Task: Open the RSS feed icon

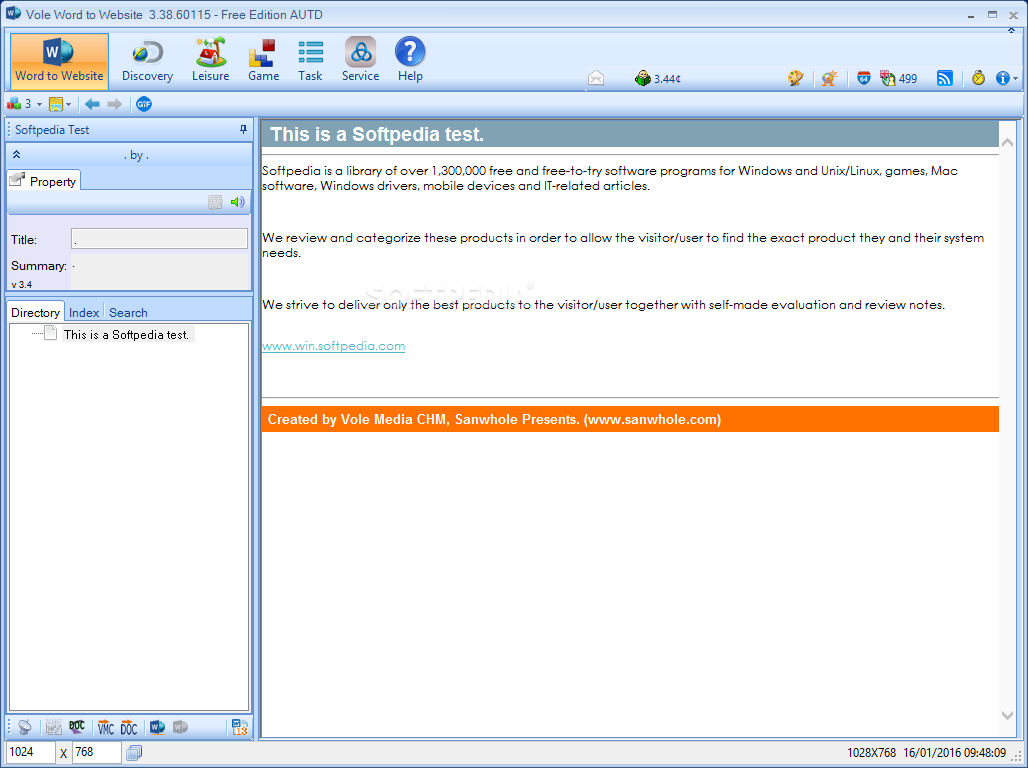Action: (x=945, y=78)
